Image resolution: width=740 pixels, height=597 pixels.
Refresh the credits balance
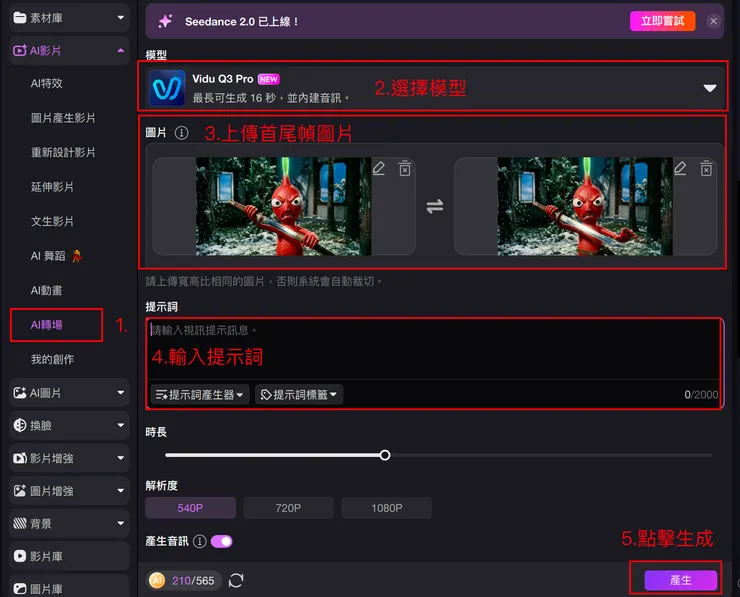click(236, 580)
